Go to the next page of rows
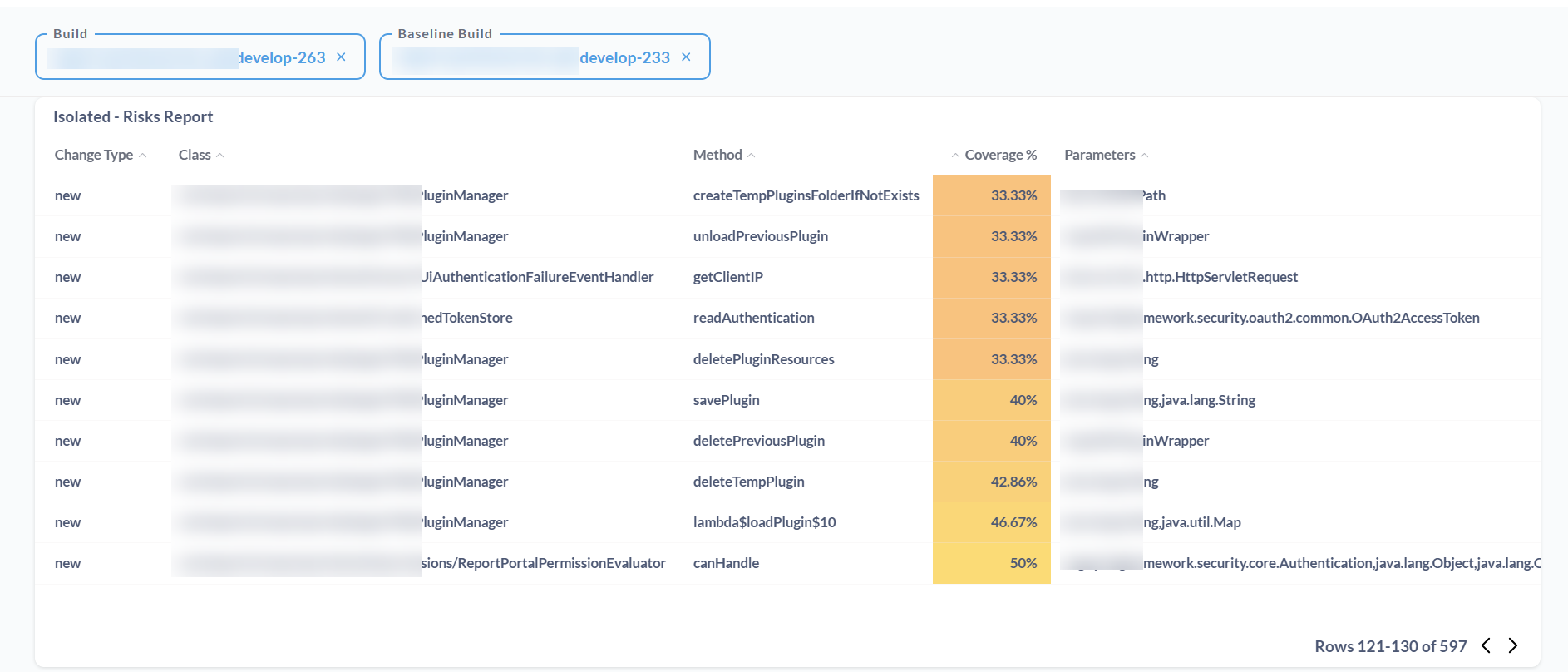This screenshot has height=672, width=1568. 1513,645
